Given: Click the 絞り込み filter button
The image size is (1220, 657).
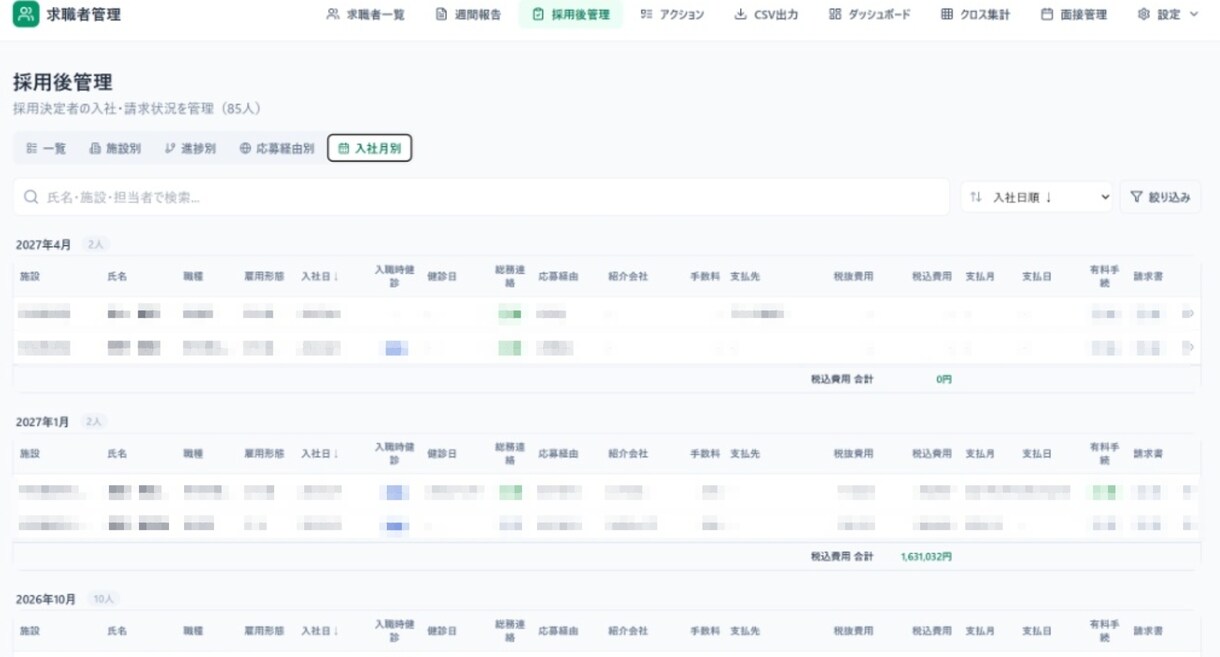Looking at the screenshot, I should 1160,197.
